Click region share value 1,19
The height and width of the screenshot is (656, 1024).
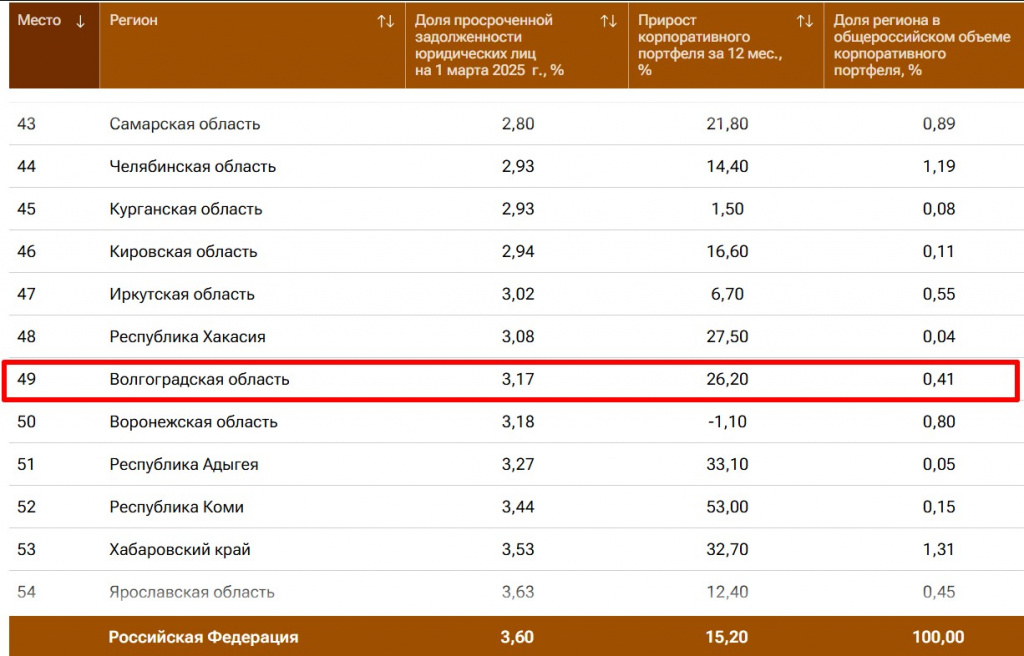pyautogui.click(x=938, y=166)
